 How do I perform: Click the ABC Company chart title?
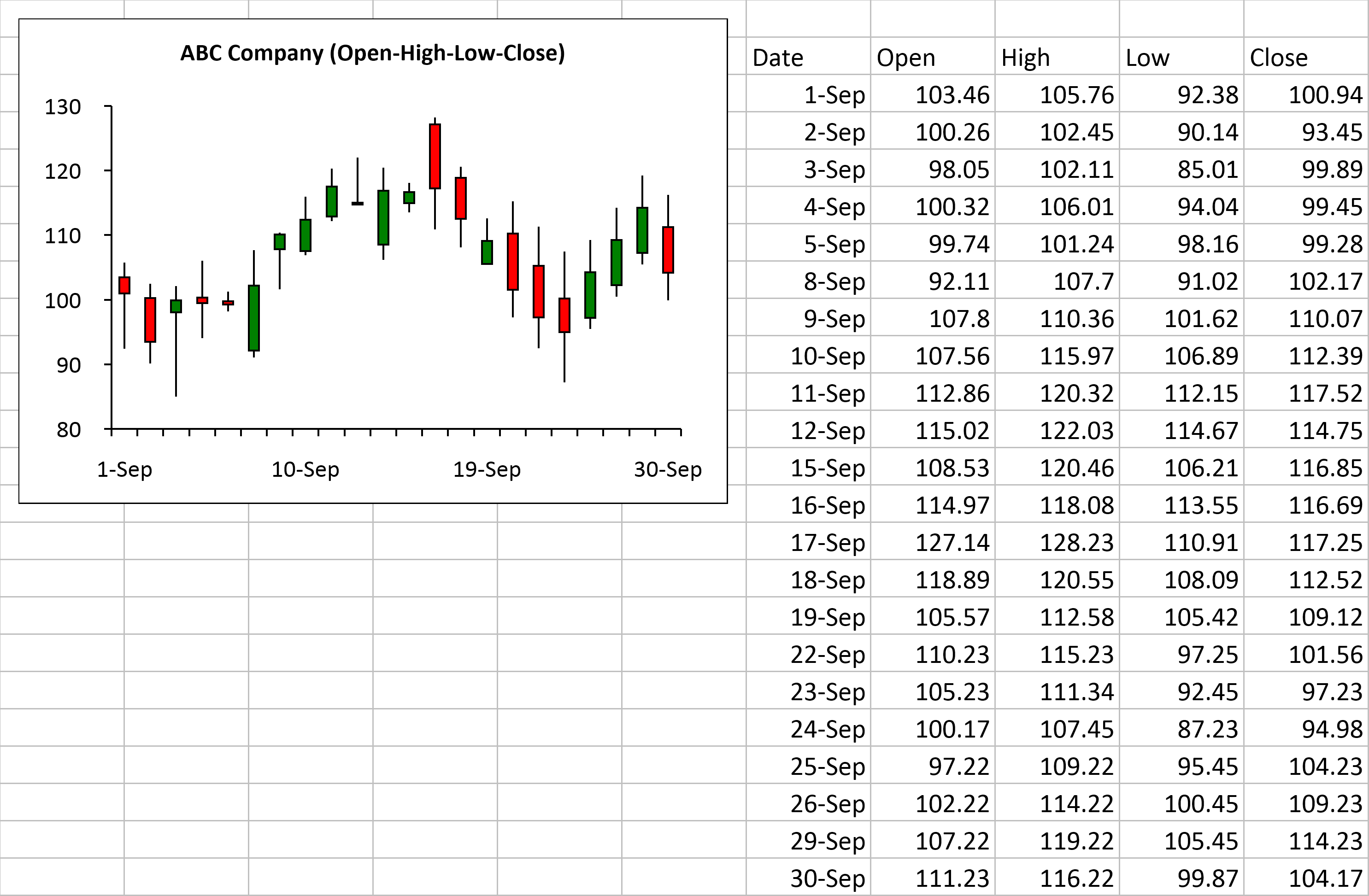(x=372, y=53)
